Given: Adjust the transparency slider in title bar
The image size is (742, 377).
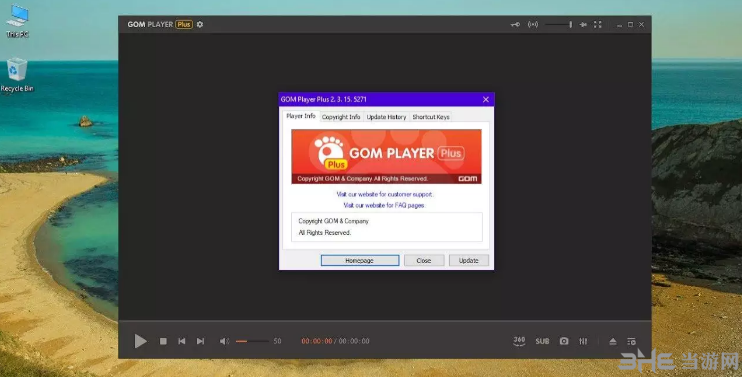Looking at the screenshot, I should pos(558,25).
